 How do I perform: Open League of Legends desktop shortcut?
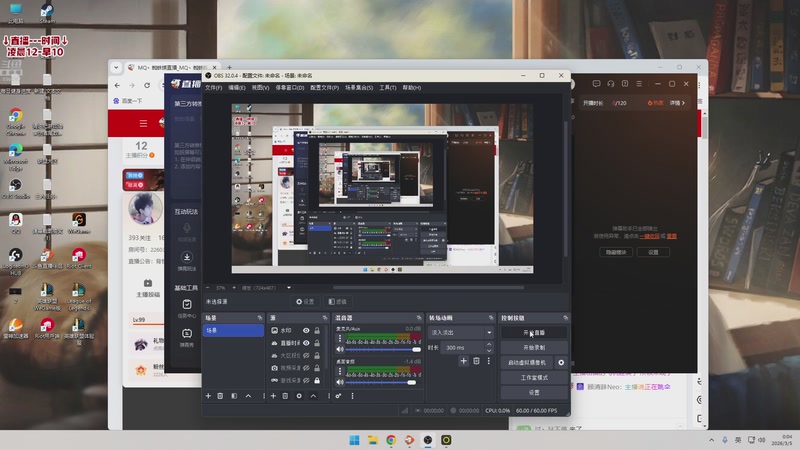pos(79,297)
